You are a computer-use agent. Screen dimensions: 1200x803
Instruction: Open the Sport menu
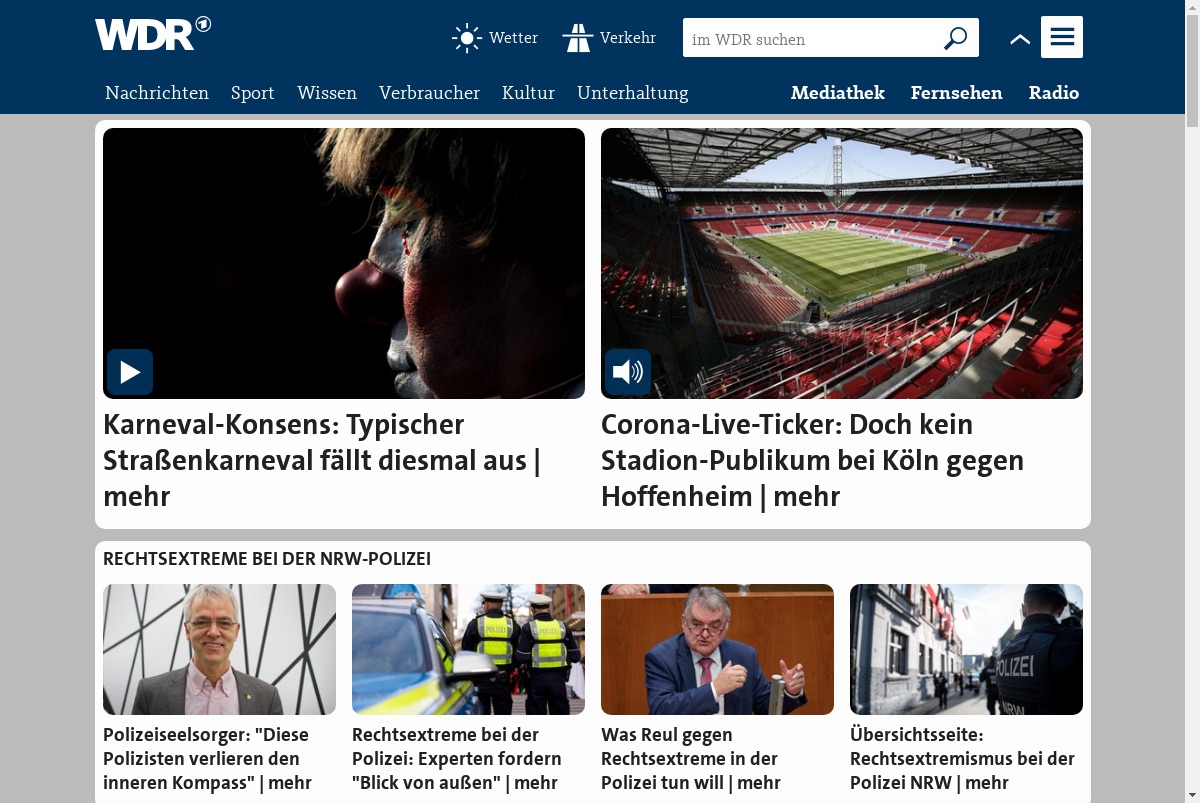tap(253, 93)
